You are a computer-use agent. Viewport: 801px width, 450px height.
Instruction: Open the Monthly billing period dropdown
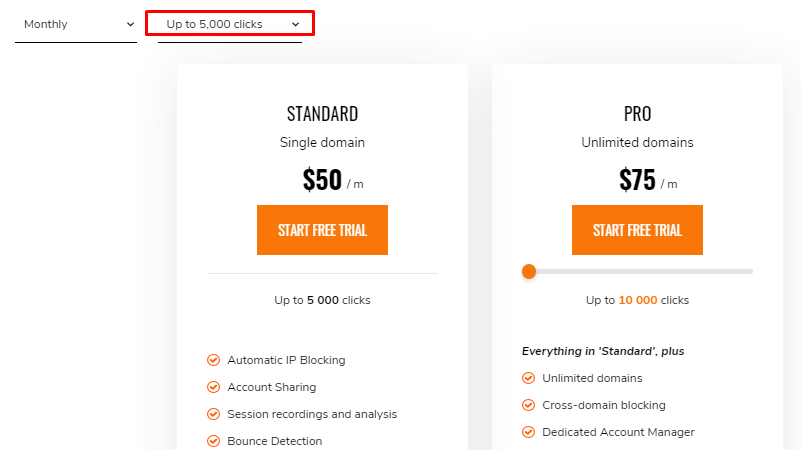tap(76, 24)
